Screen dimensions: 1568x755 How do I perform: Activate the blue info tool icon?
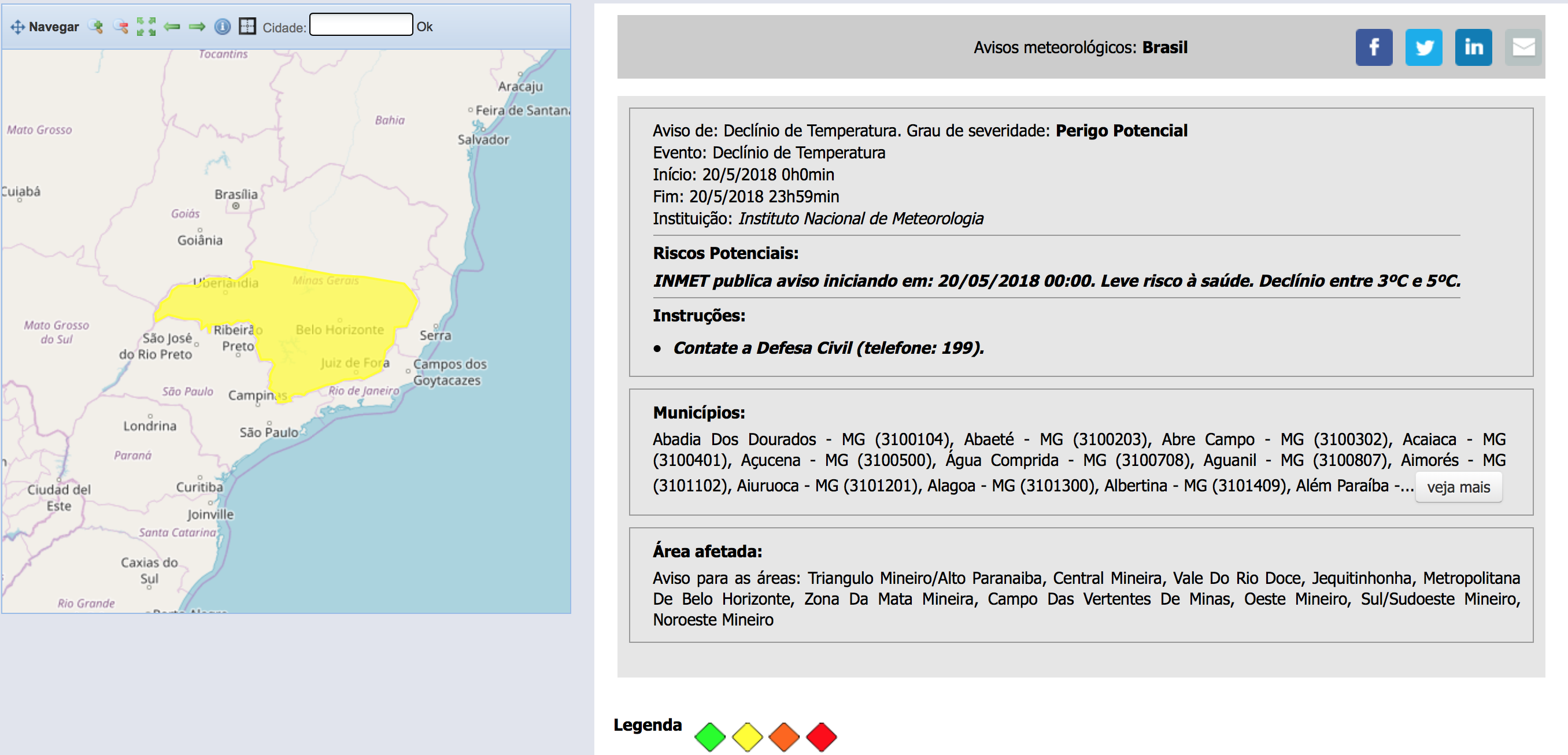coord(222,26)
